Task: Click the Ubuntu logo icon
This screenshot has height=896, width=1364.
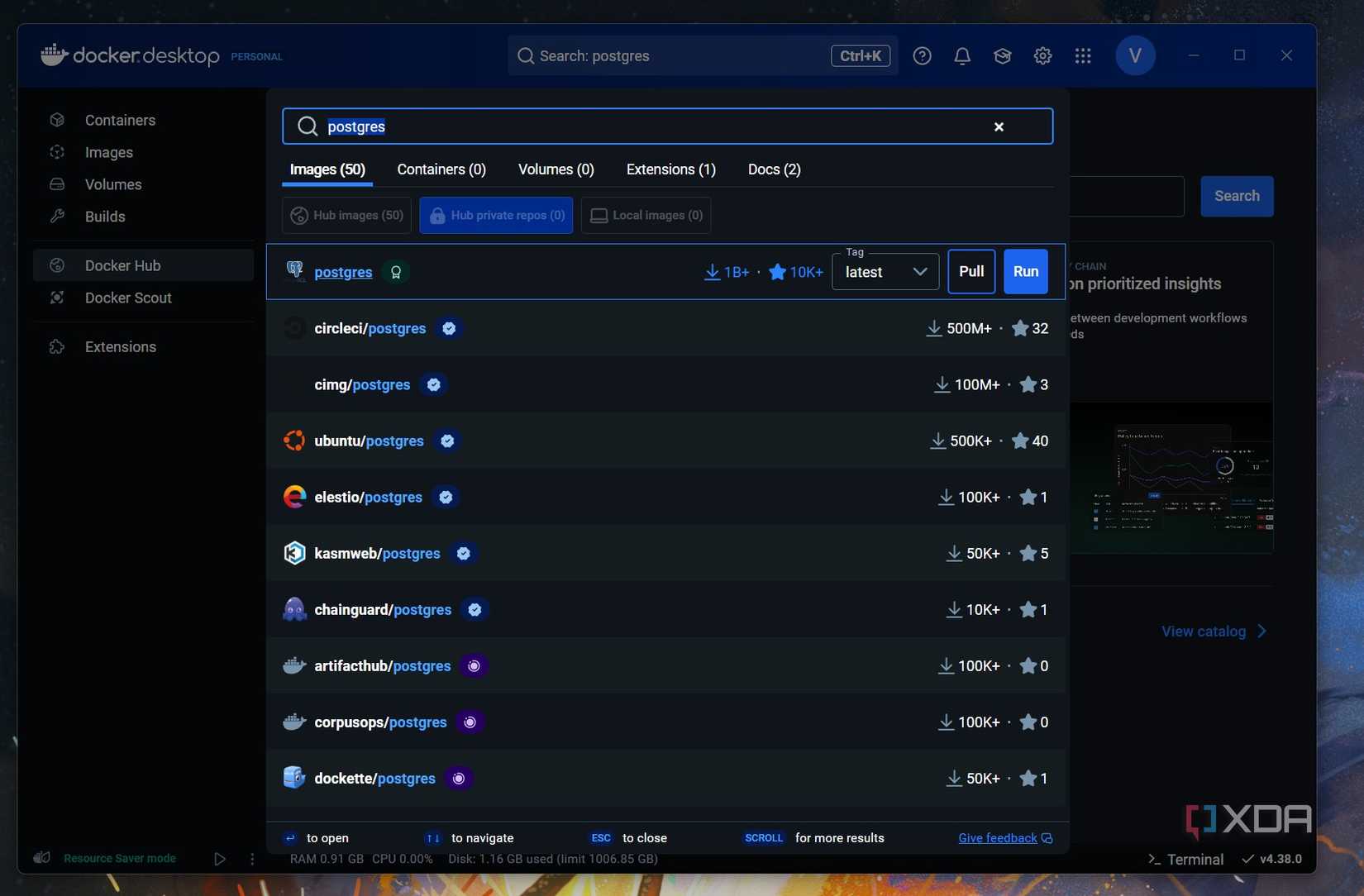Action: tap(294, 441)
